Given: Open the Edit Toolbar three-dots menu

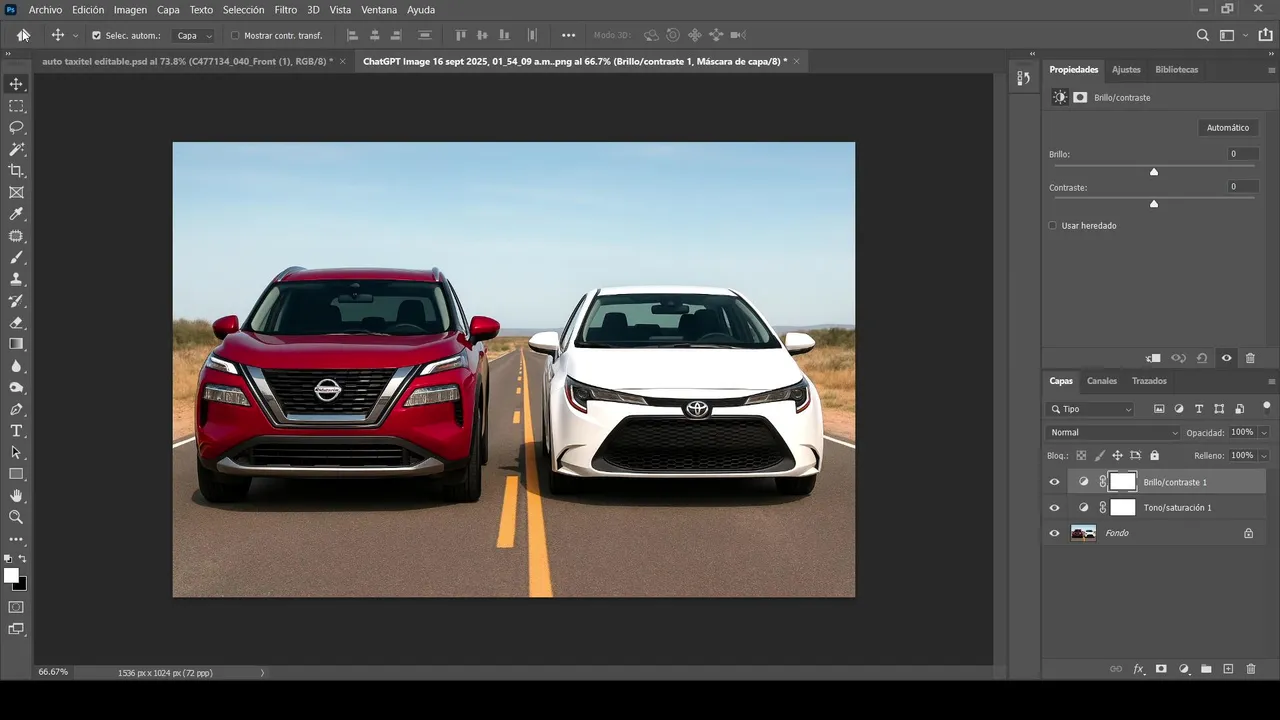Looking at the screenshot, I should [16, 540].
